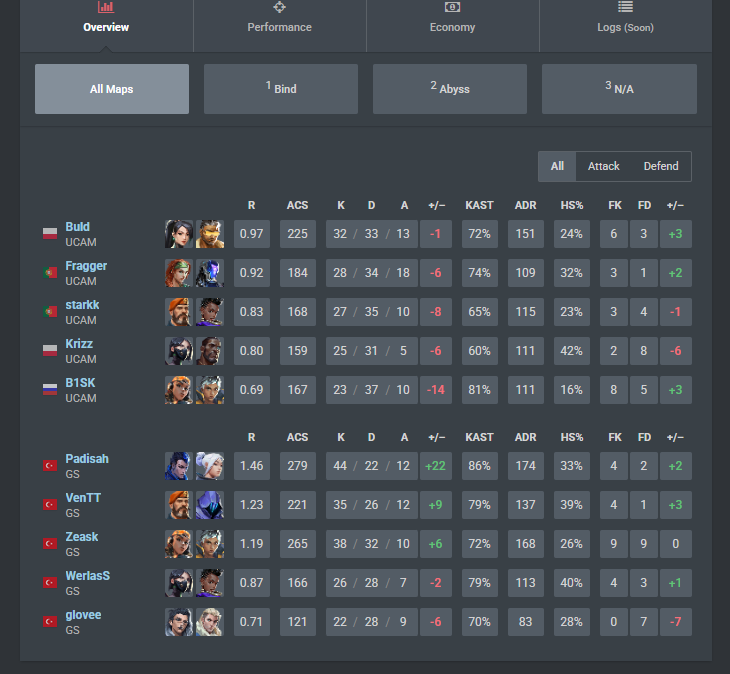The width and height of the screenshot is (730, 674).
Task: Click Krizz's second agent icon
Action: [210, 351]
